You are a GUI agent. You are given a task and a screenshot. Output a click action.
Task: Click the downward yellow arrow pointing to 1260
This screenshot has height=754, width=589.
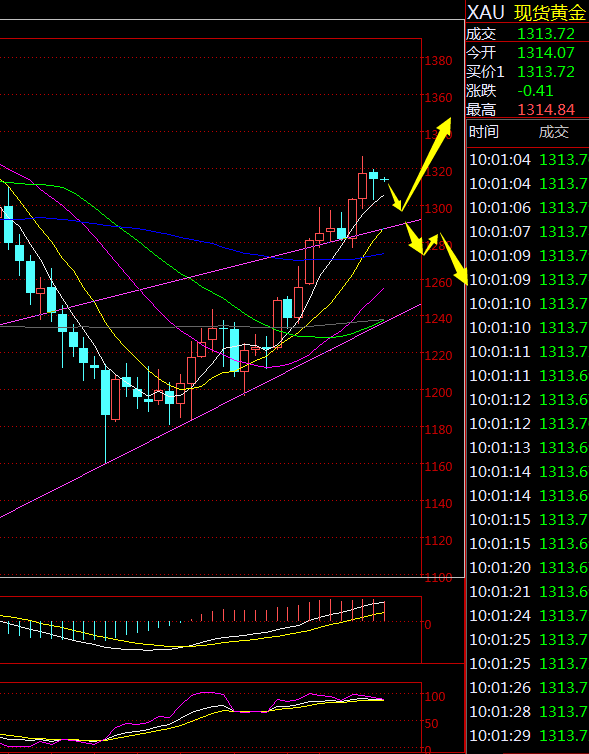pyautogui.click(x=454, y=259)
